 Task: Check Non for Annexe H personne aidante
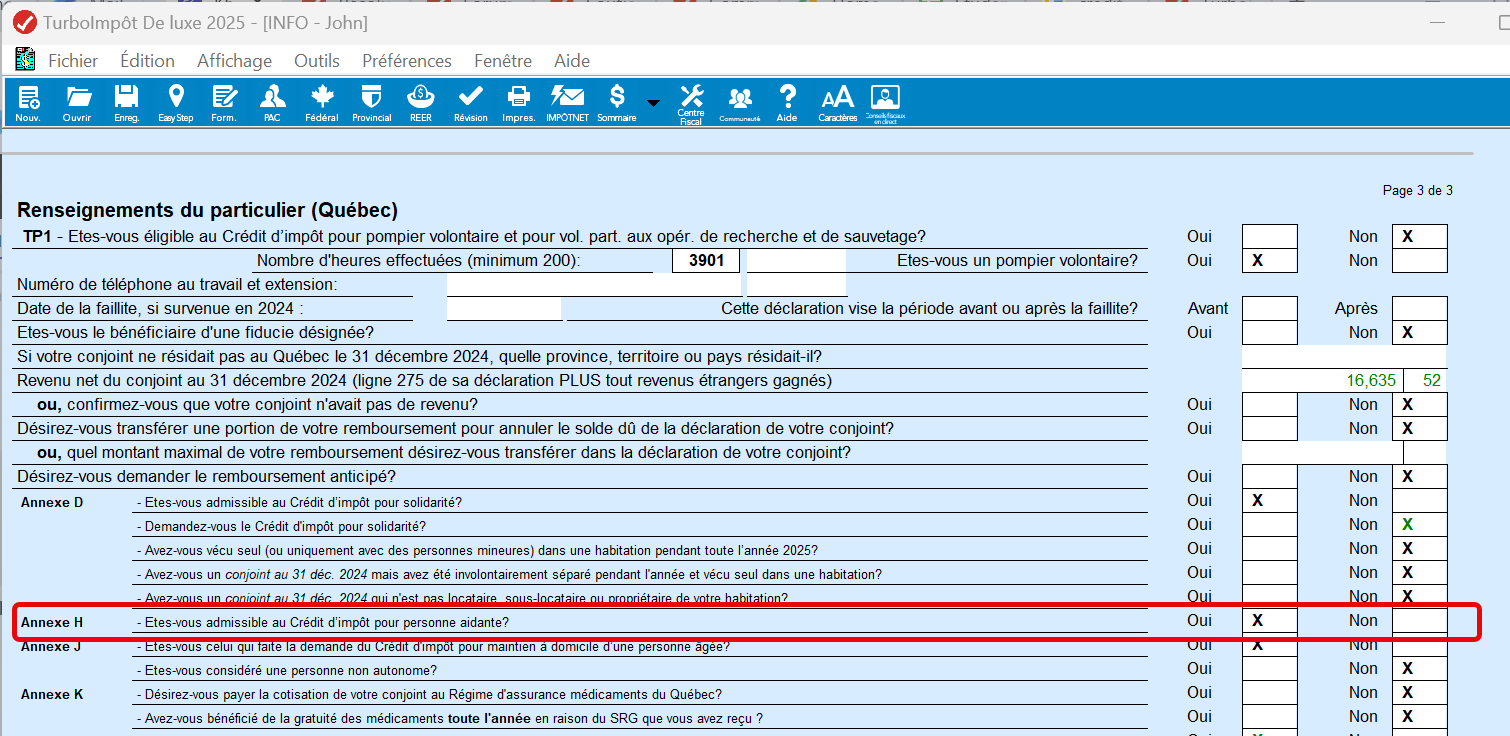(1419, 621)
